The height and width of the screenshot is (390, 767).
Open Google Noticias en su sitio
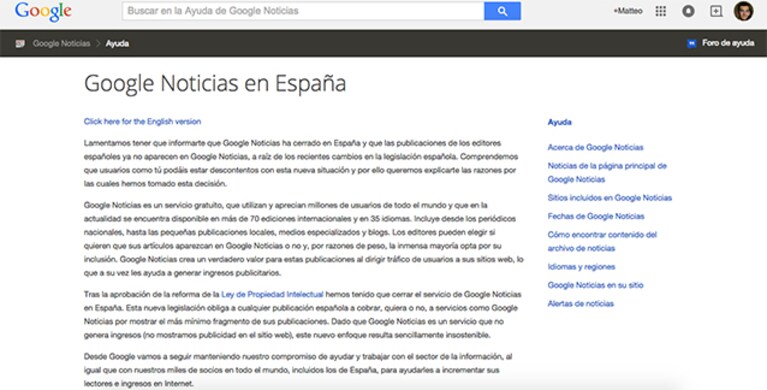coord(595,285)
